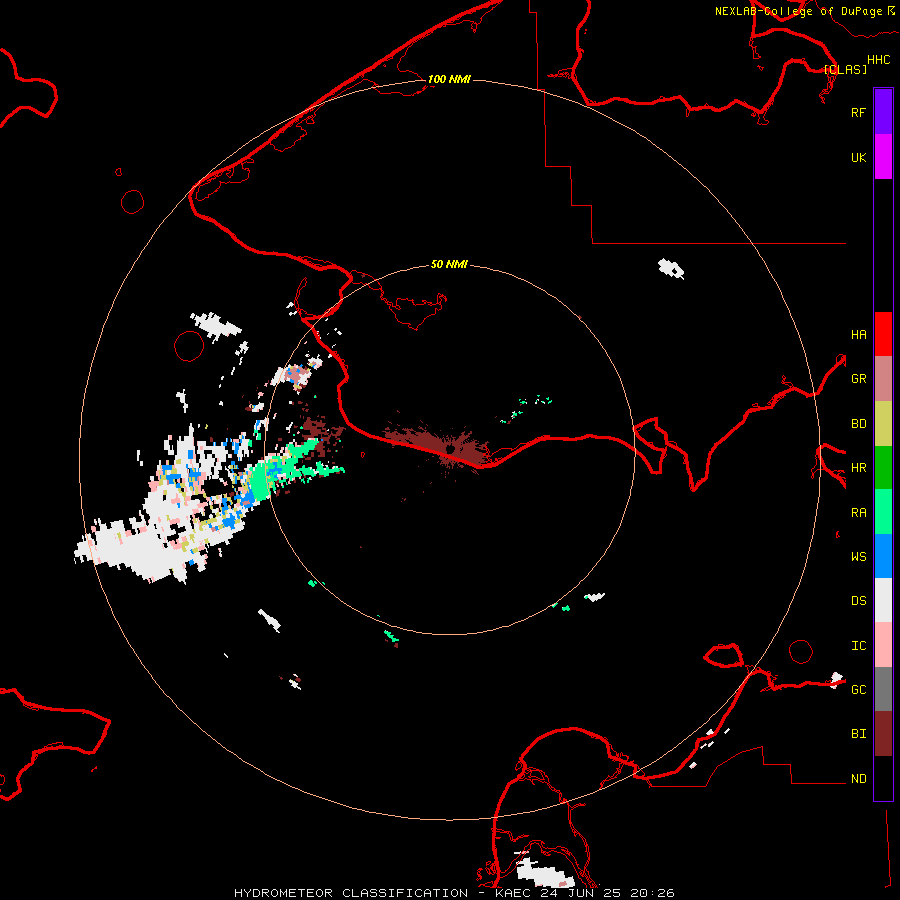The image size is (900, 900).
Task: Click the BI brown legend swatch
Action: [883, 734]
